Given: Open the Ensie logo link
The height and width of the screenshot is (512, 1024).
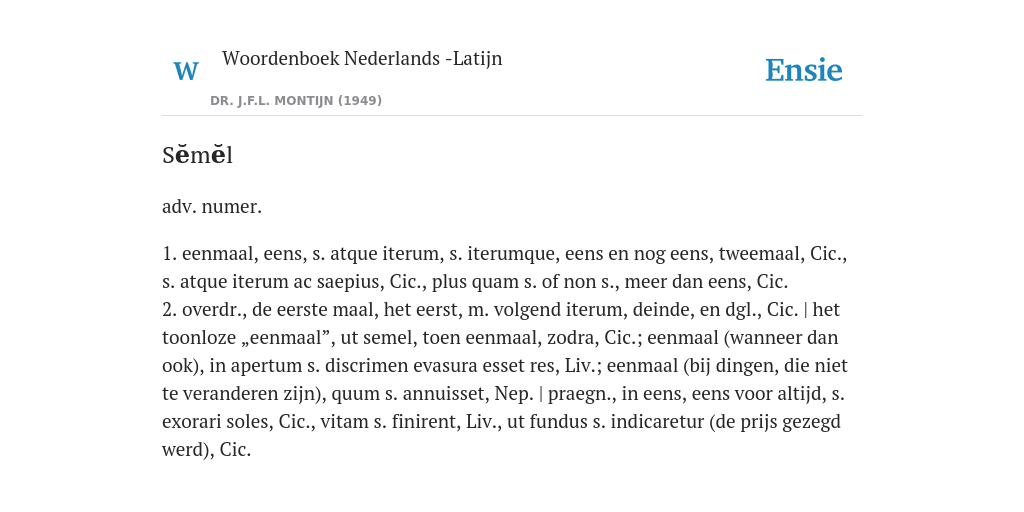Looking at the screenshot, I should 804,70.
